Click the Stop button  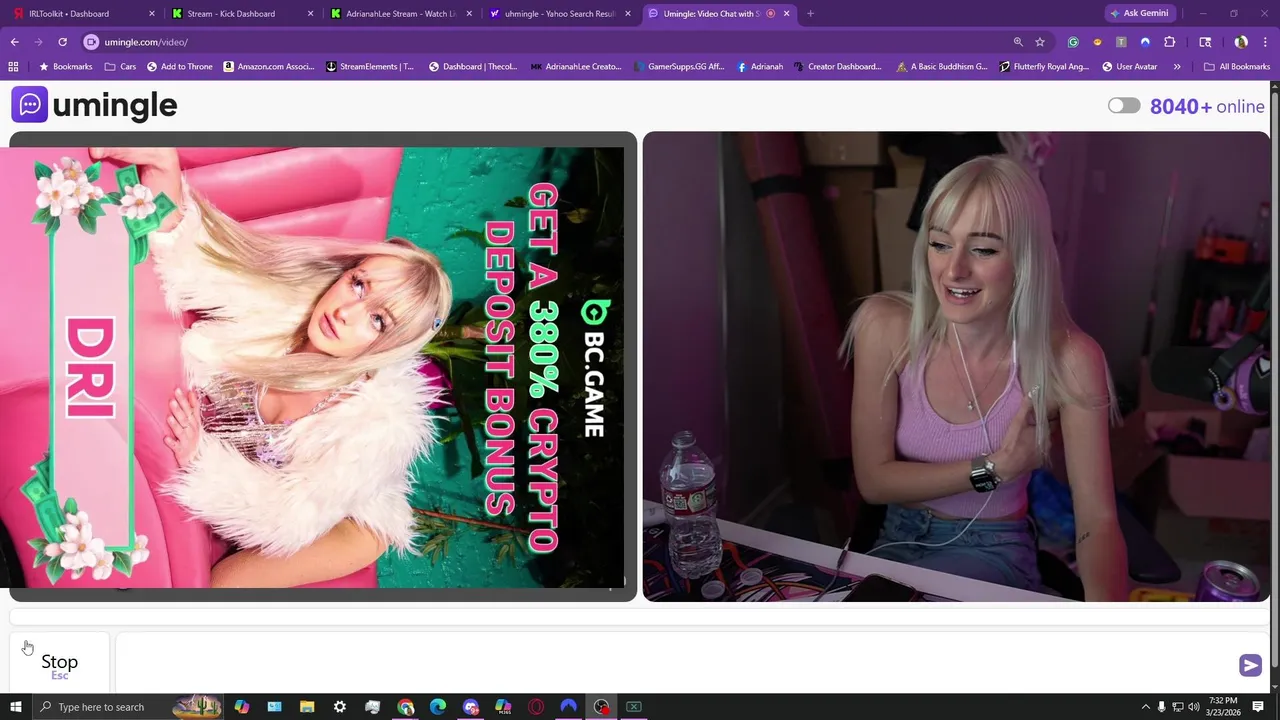pos(59,663)
